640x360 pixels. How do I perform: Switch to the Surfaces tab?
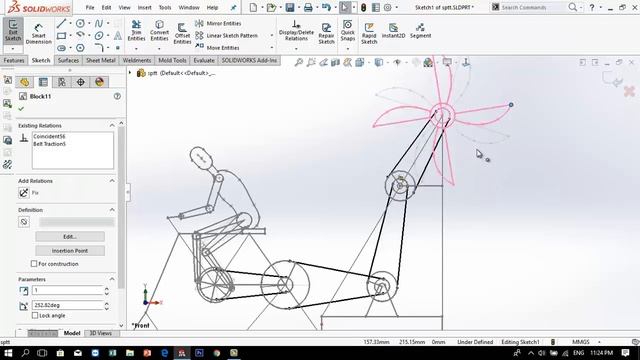pos(68,60)
